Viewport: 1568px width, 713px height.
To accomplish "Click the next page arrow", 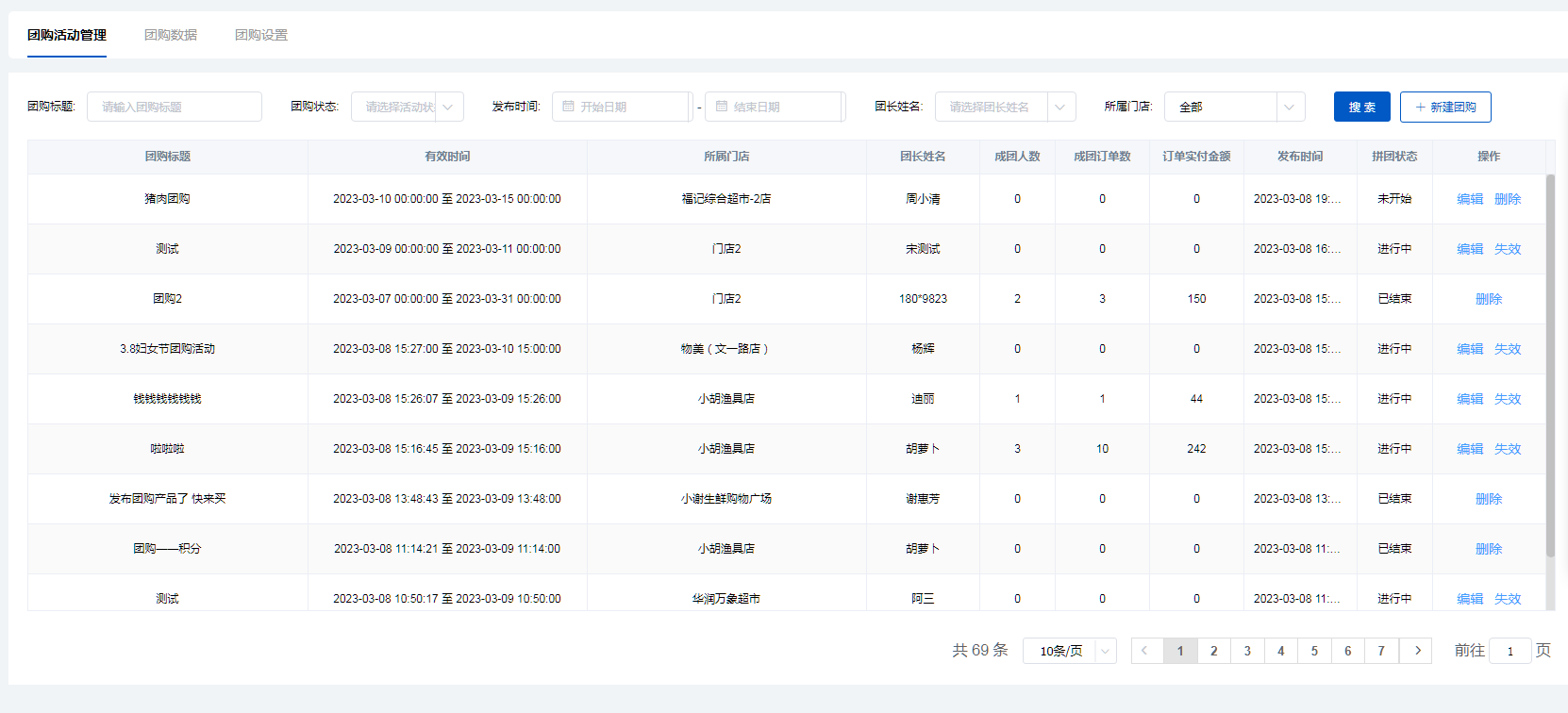I will click(1417, 651).
